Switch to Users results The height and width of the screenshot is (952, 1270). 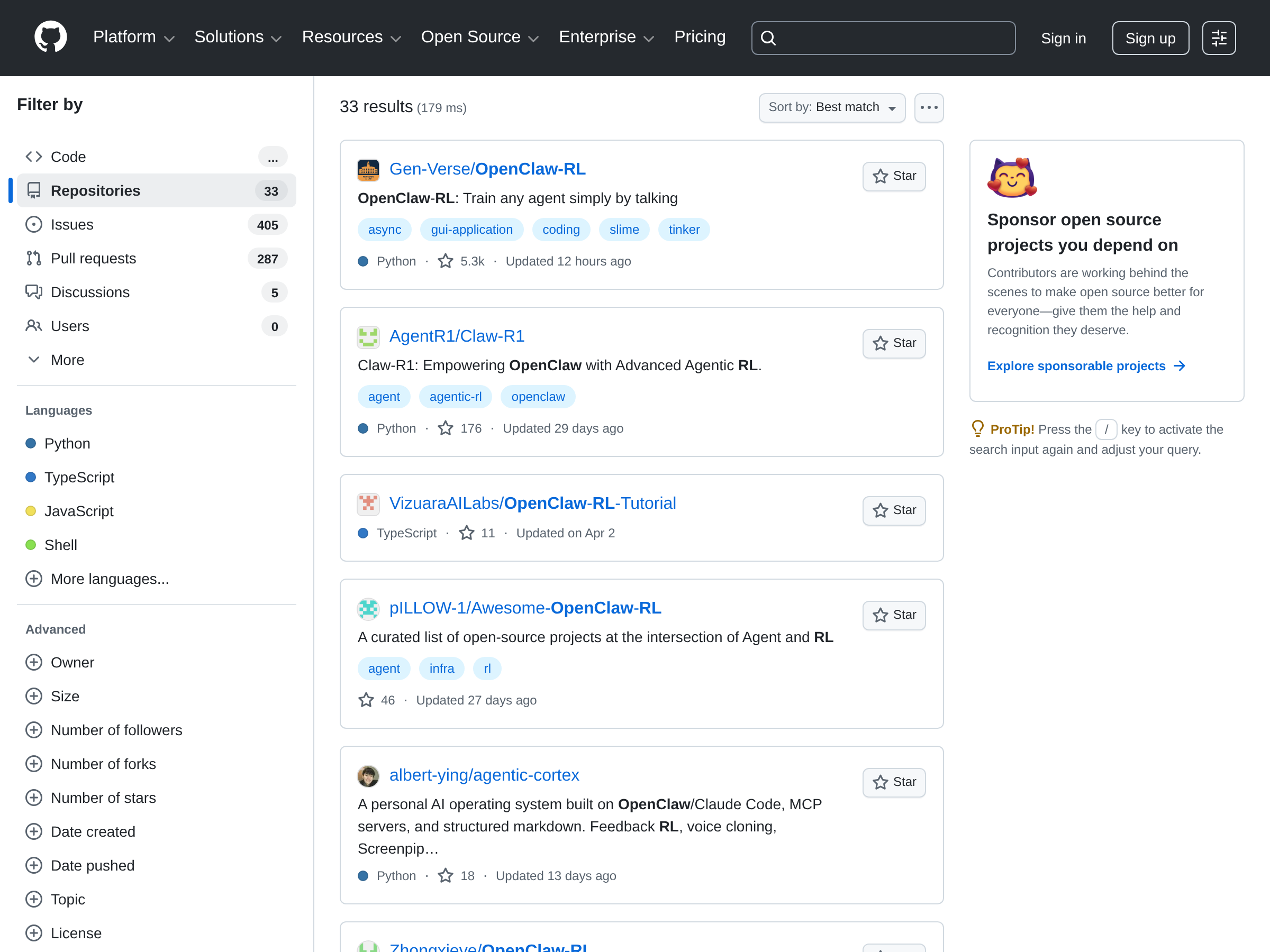(156, 326)
